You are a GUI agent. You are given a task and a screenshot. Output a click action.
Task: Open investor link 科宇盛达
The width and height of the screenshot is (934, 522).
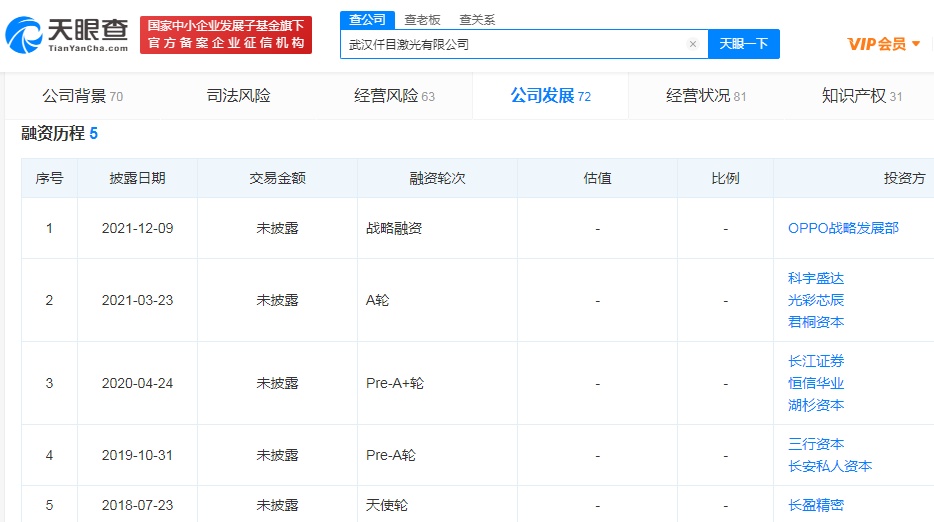coord(816,278)
